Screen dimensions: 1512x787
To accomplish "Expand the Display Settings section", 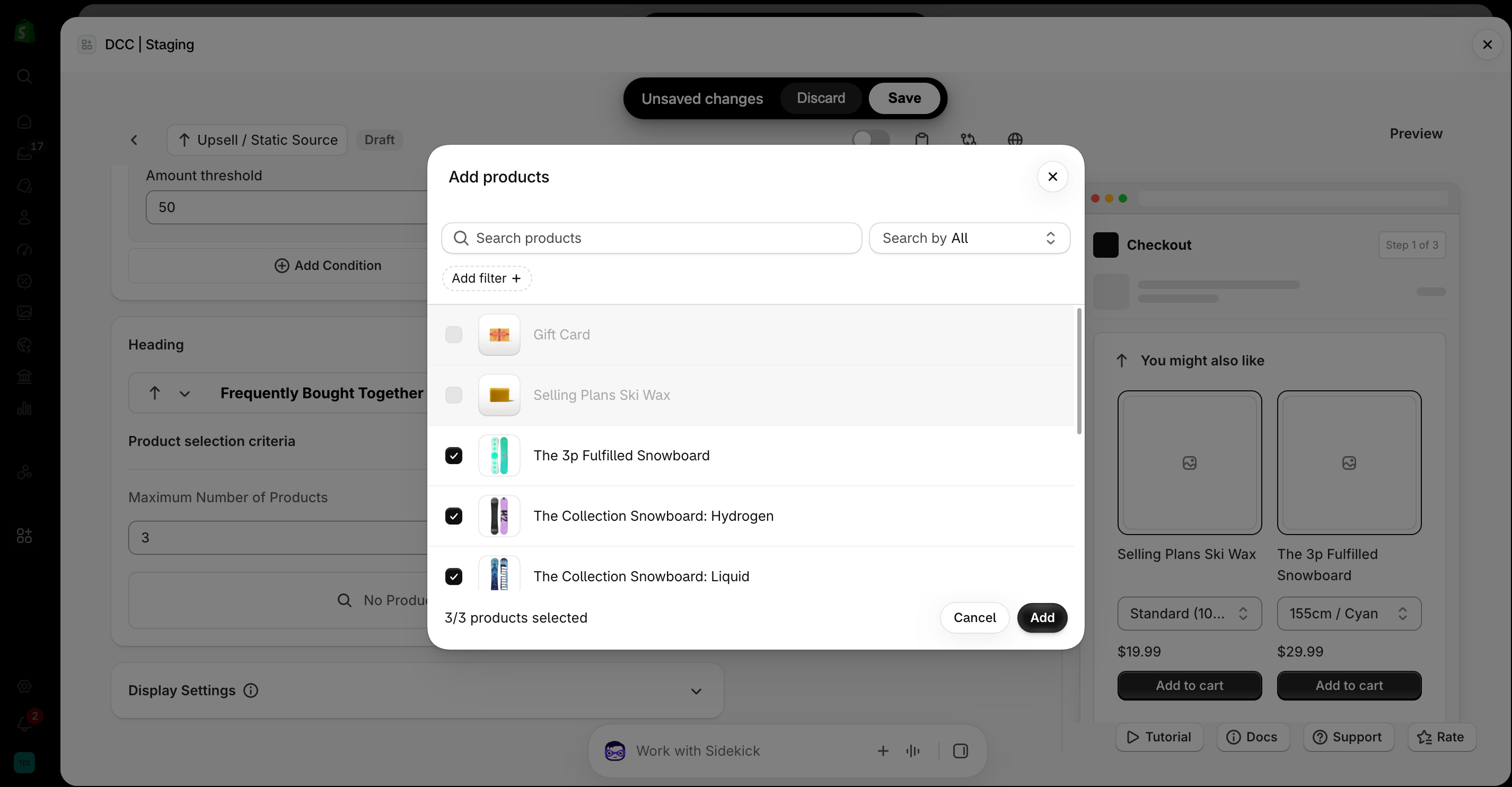I will pos(696,691).
